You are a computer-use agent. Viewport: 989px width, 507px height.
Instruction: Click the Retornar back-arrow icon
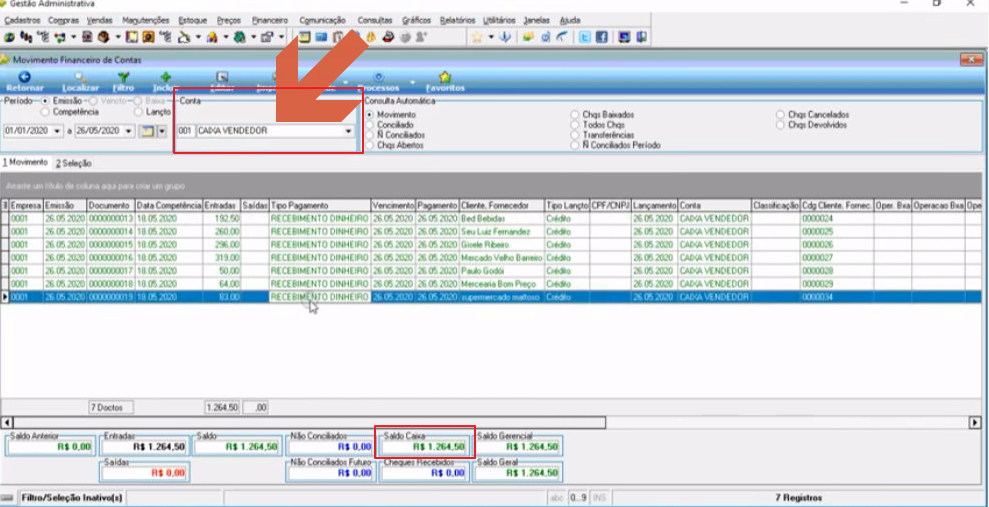click(x=25, y=77)
